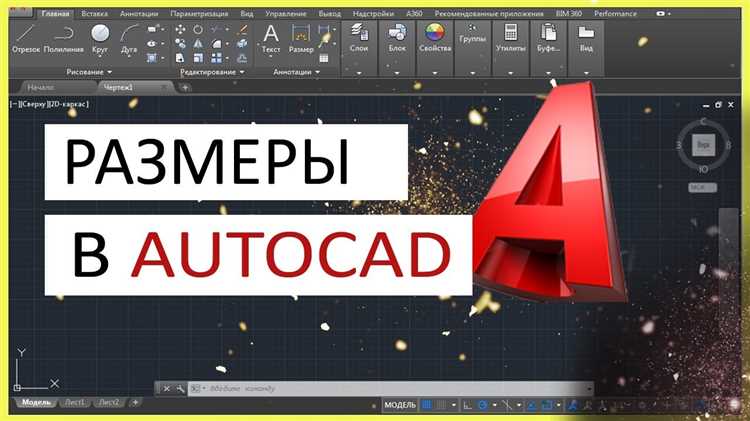Open the Блок block panel
The width and height of the screenshot is (750, 421).
pos(397,38)
